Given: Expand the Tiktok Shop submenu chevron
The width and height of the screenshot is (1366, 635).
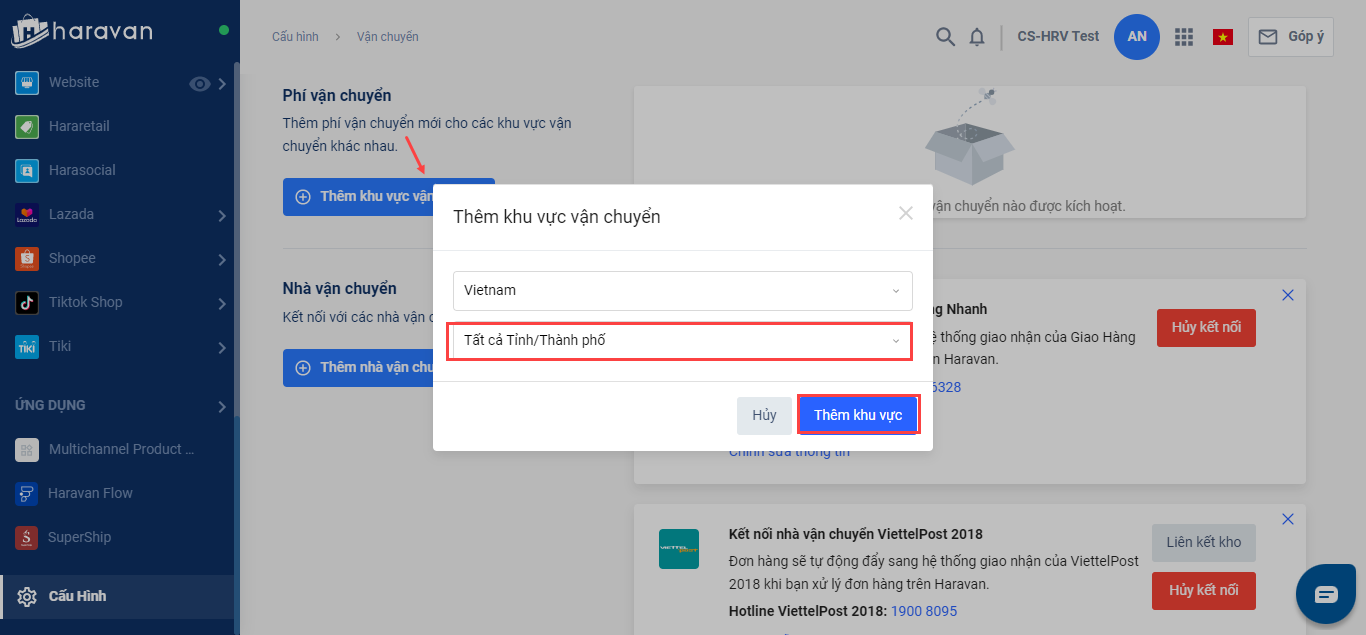Looking at the screenshot, I should coord(222,304).
